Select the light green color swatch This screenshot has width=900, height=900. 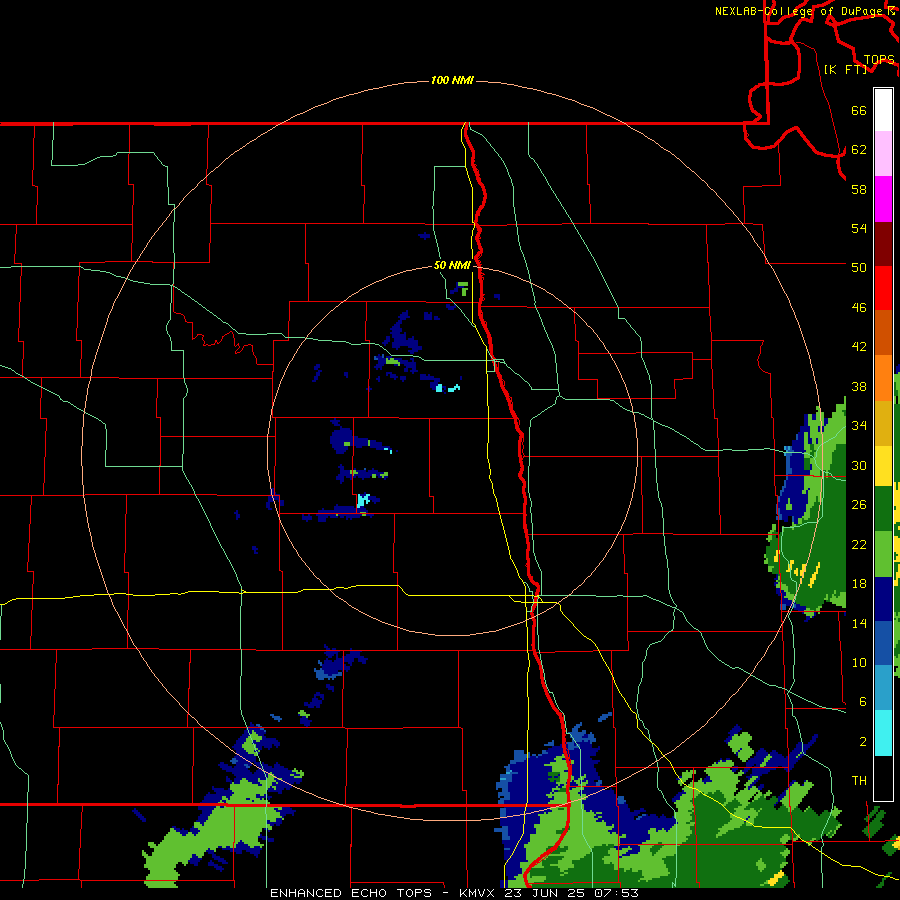(883, 554)
